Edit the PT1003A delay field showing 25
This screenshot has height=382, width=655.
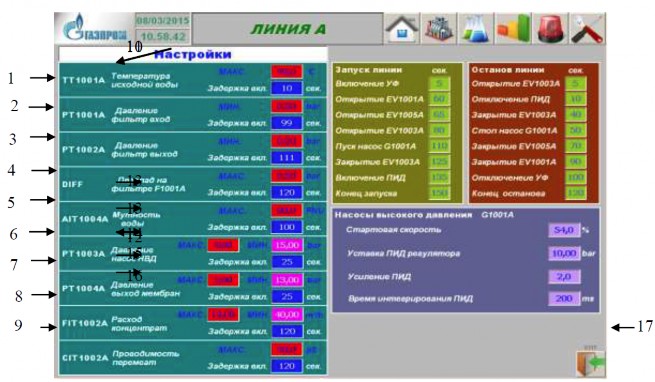pyautogui.click(x=286, y=262)
